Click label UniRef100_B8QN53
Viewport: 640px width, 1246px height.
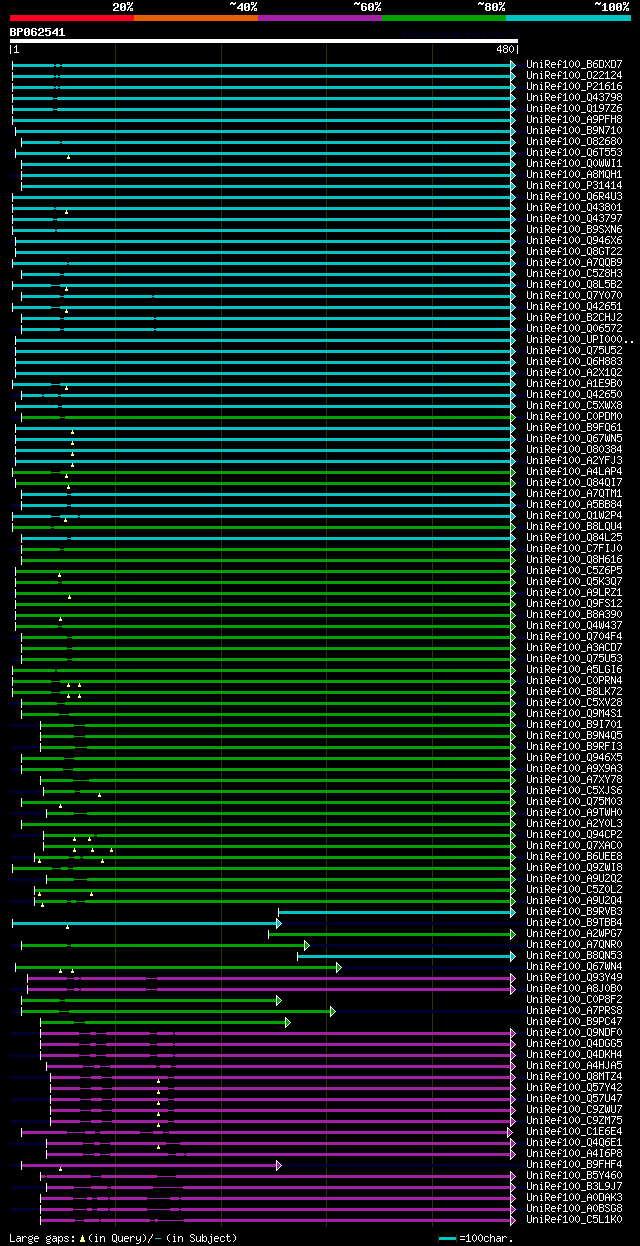(576, 955)
